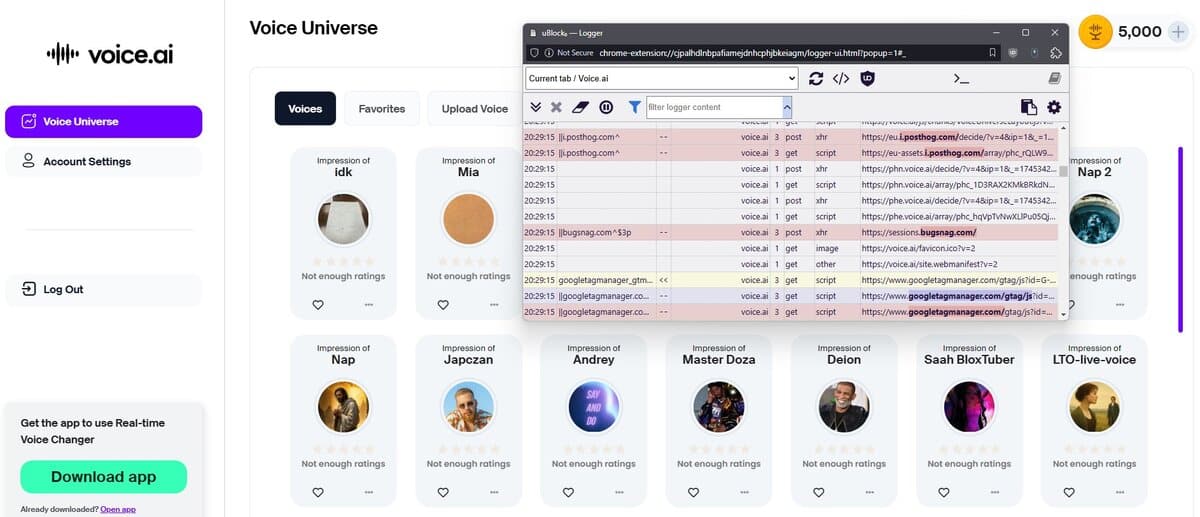The height and width of the screenshot is (517, 1200).
Task: Click the Andrey voice avatar
Action: point(593,406)
